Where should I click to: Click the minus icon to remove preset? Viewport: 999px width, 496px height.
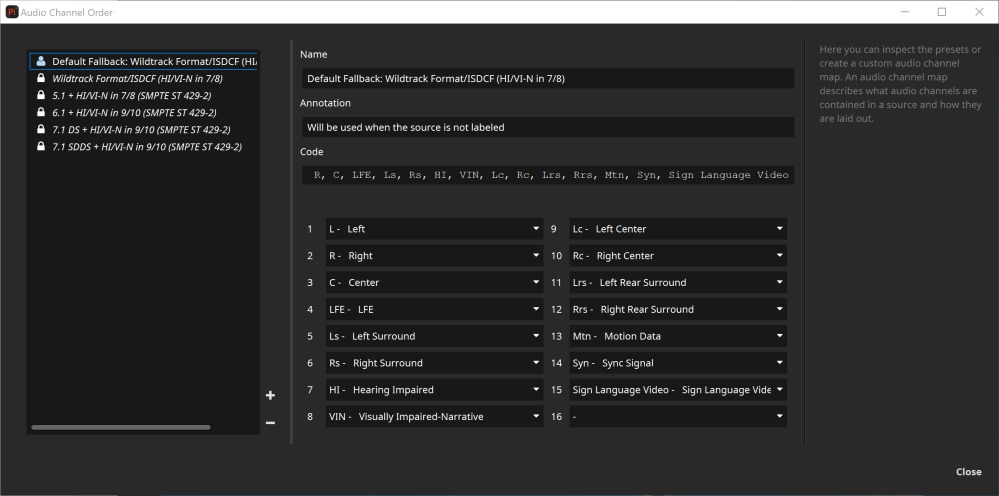coord(270,422)
